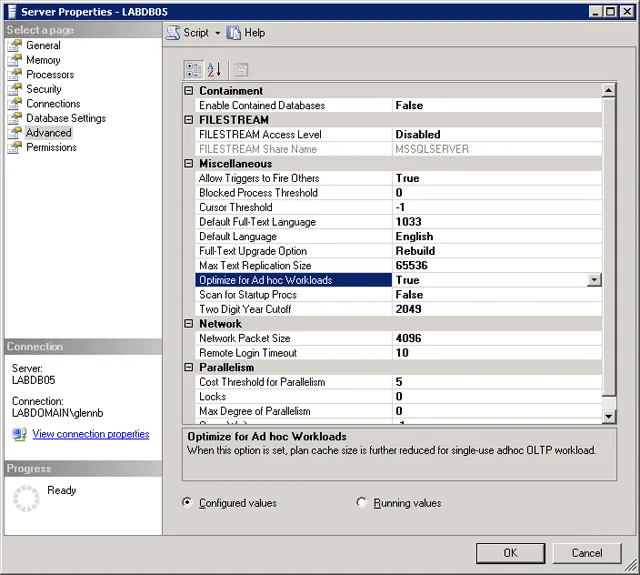Open the Script button dropdown arrow

[218, 33]
